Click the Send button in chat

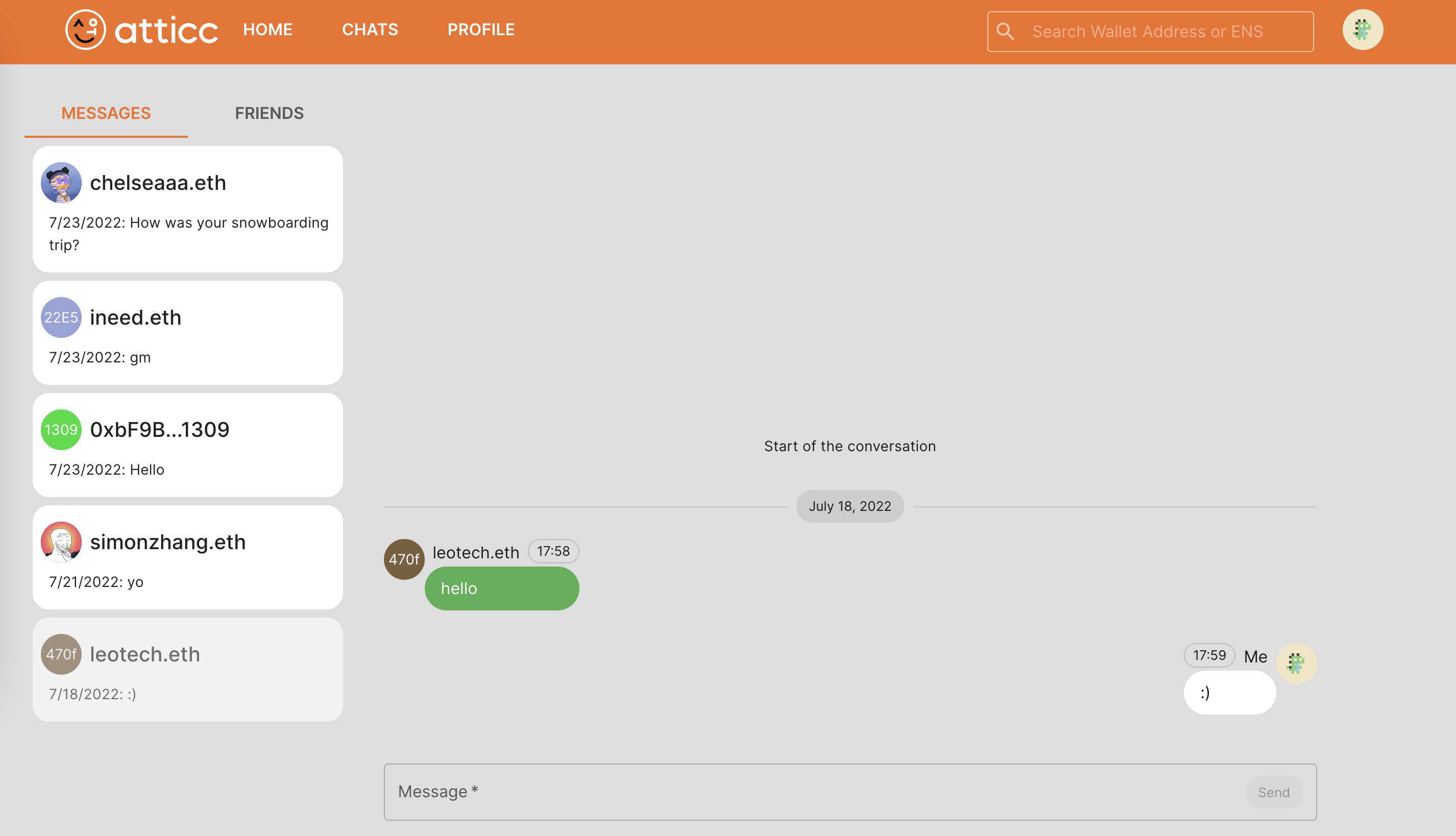[1274, 791]
